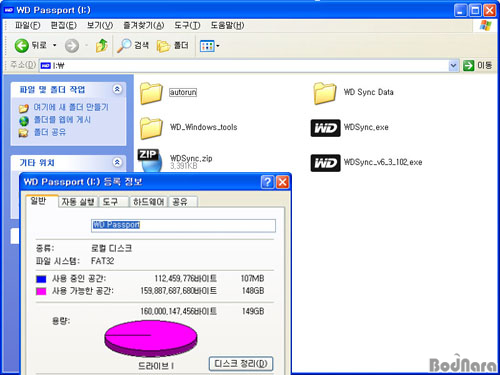This screenshot has width=500, height=375.
Task: Click the 160,000,147,456 capacity value
Action: 178,311
